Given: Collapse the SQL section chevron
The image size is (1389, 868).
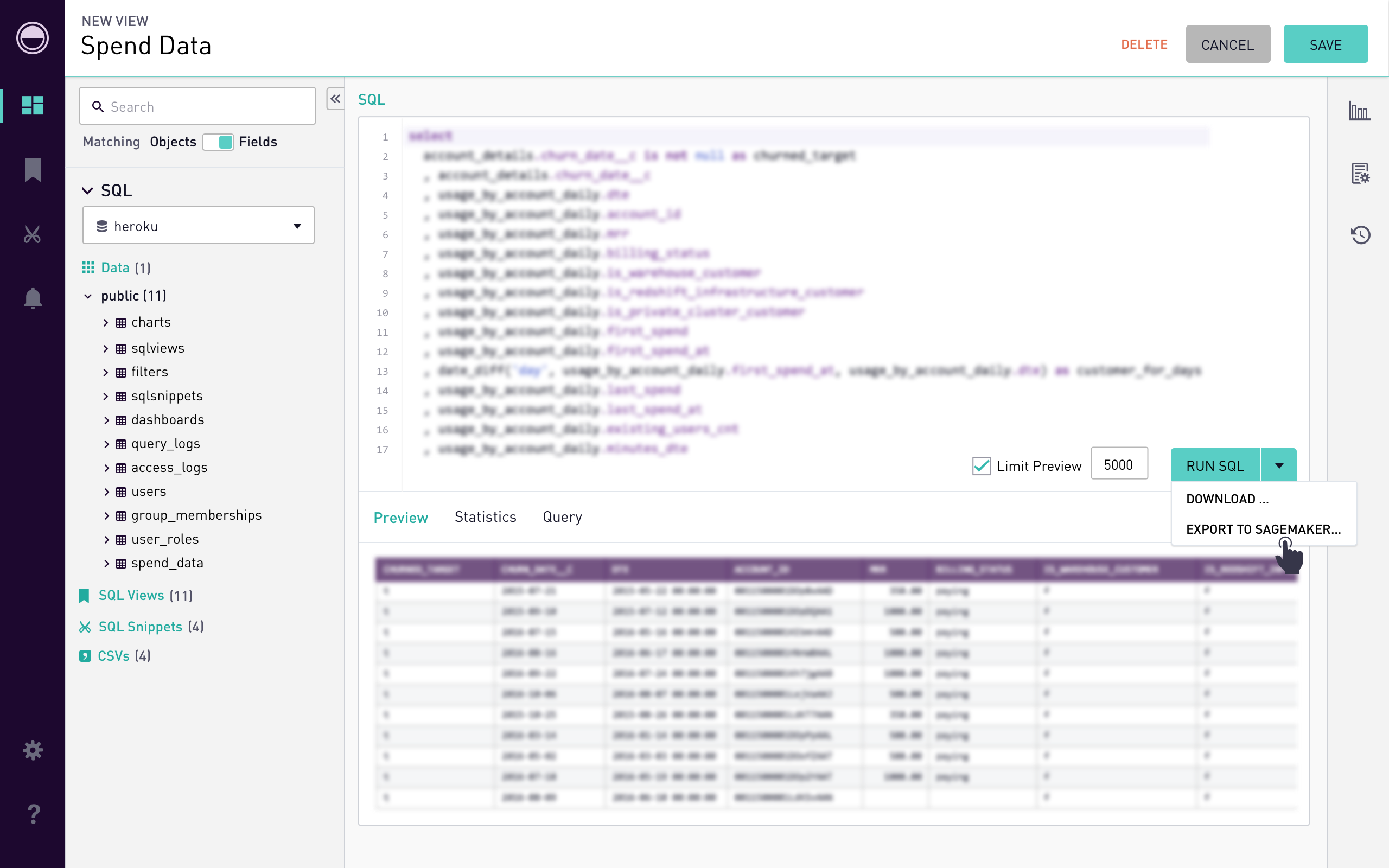Looking at the screenshot, I should (x=87, y=190).
